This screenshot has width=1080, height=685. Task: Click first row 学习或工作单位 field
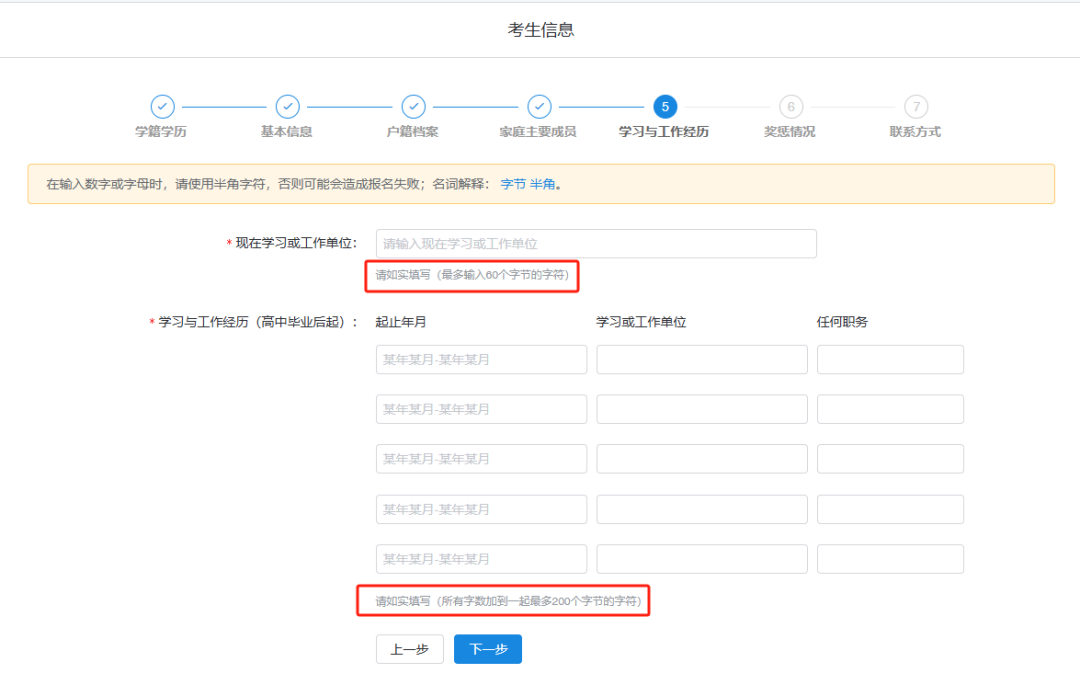point(702,360)
